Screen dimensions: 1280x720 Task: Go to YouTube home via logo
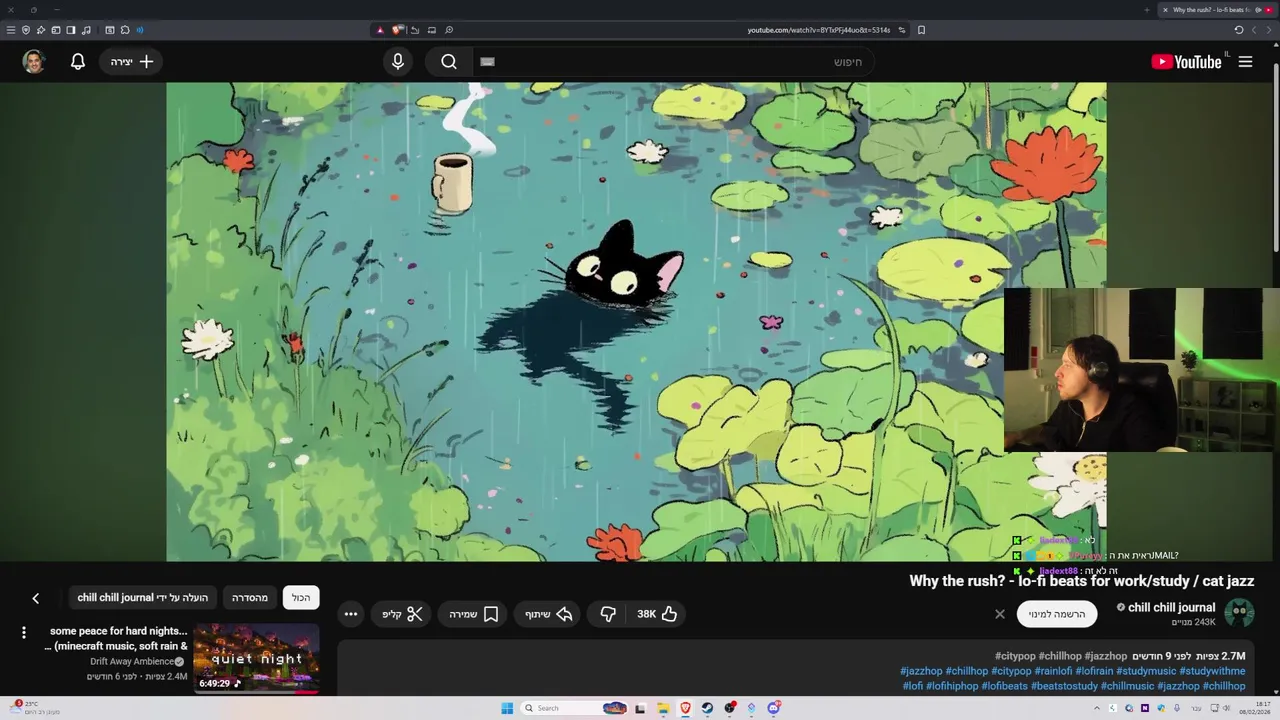(x=1186, y=62)
